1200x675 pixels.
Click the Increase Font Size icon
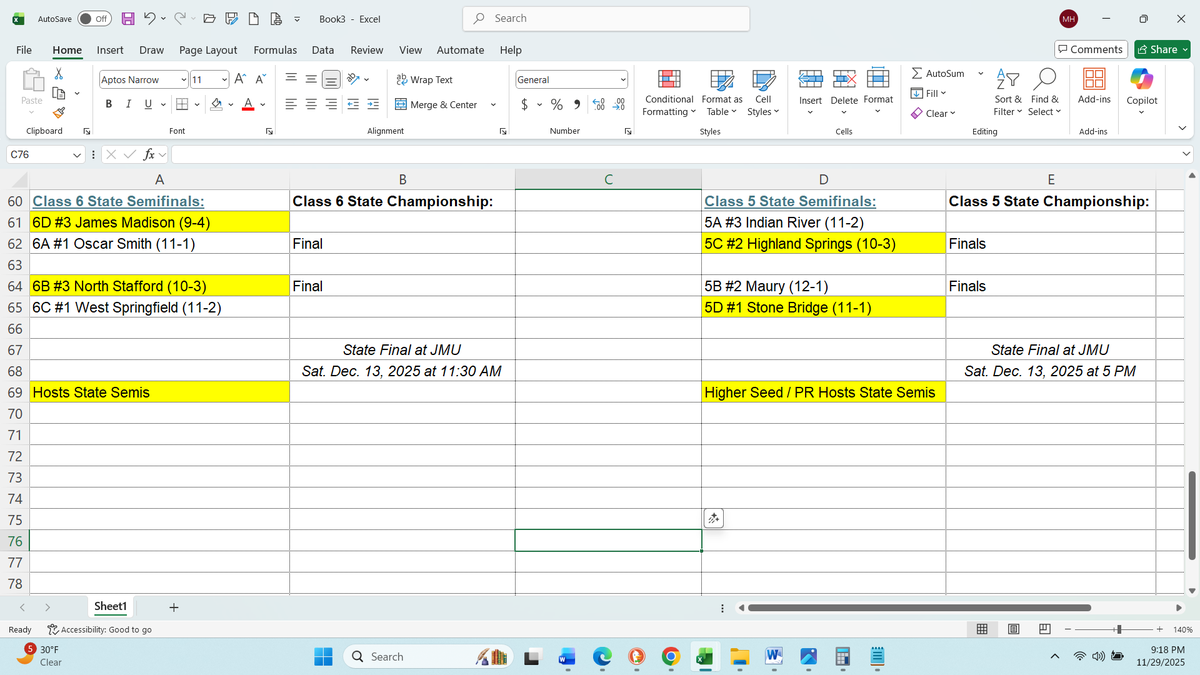[241, 79]
